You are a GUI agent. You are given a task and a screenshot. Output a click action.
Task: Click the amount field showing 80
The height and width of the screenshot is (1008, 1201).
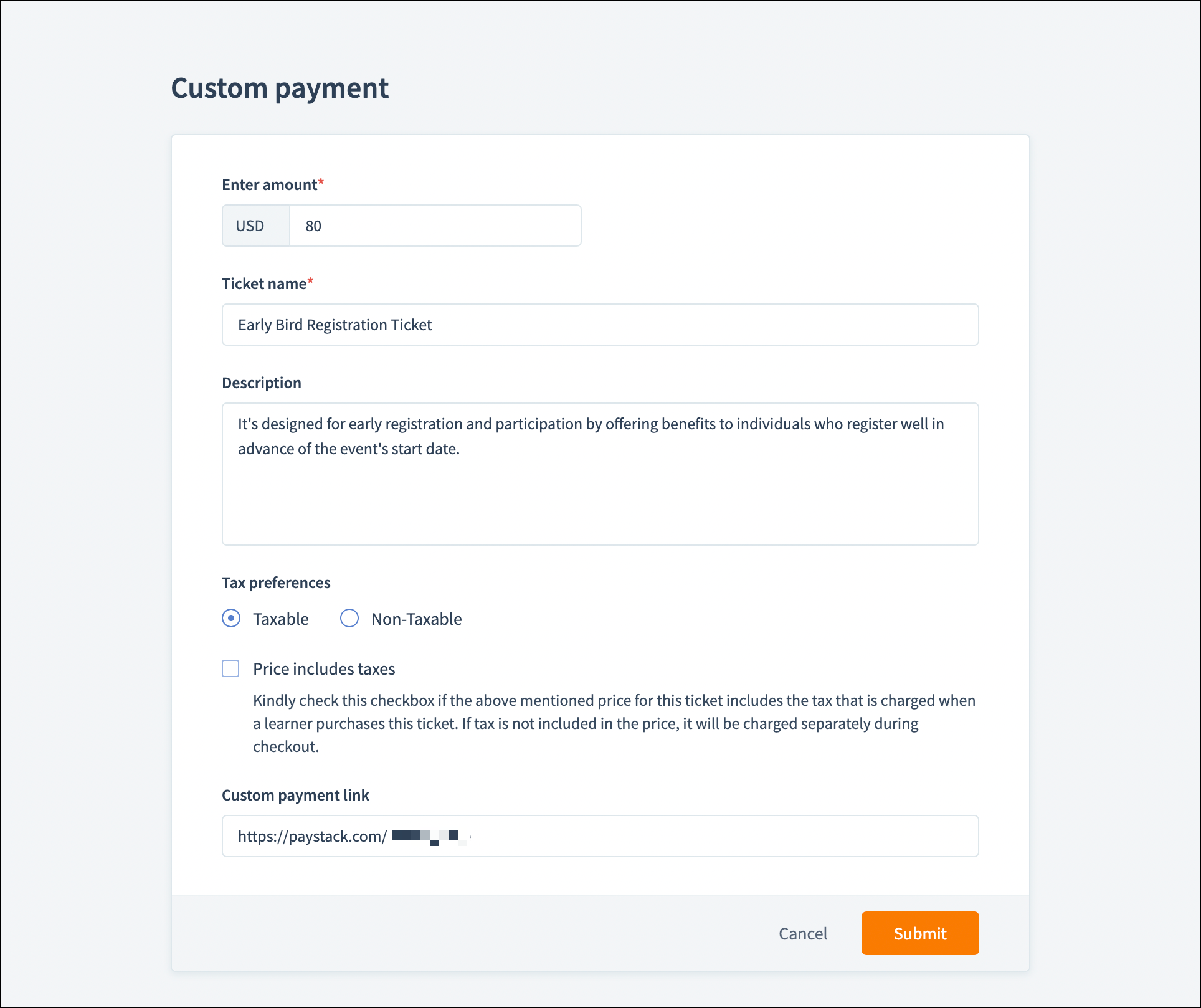tap(435, 226)
